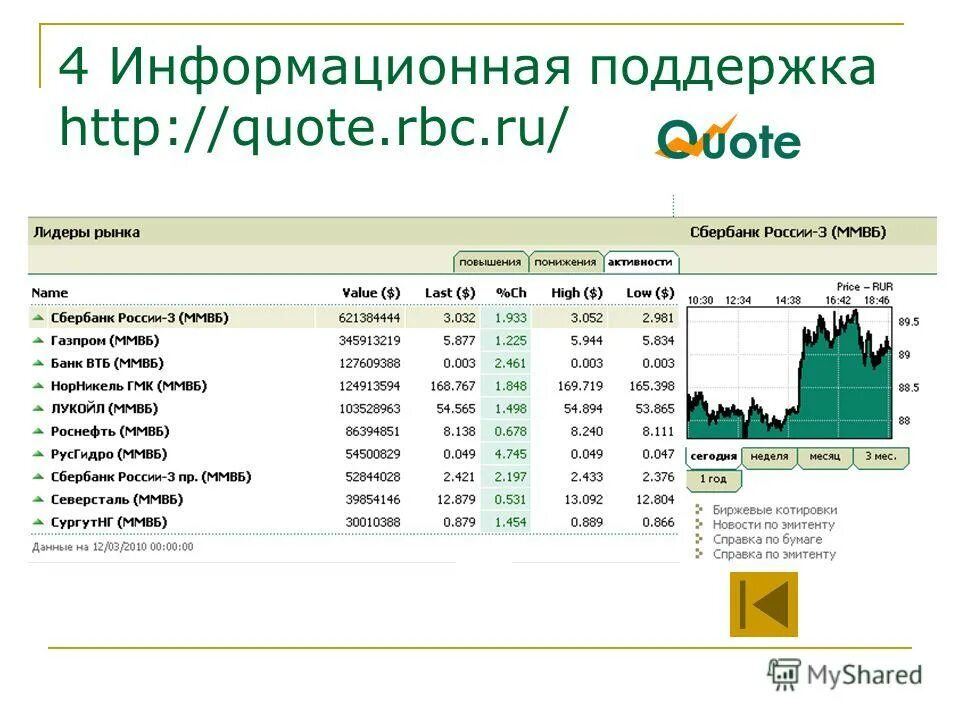Click green up arrow beside Газпром (ММВБ)

38,340
